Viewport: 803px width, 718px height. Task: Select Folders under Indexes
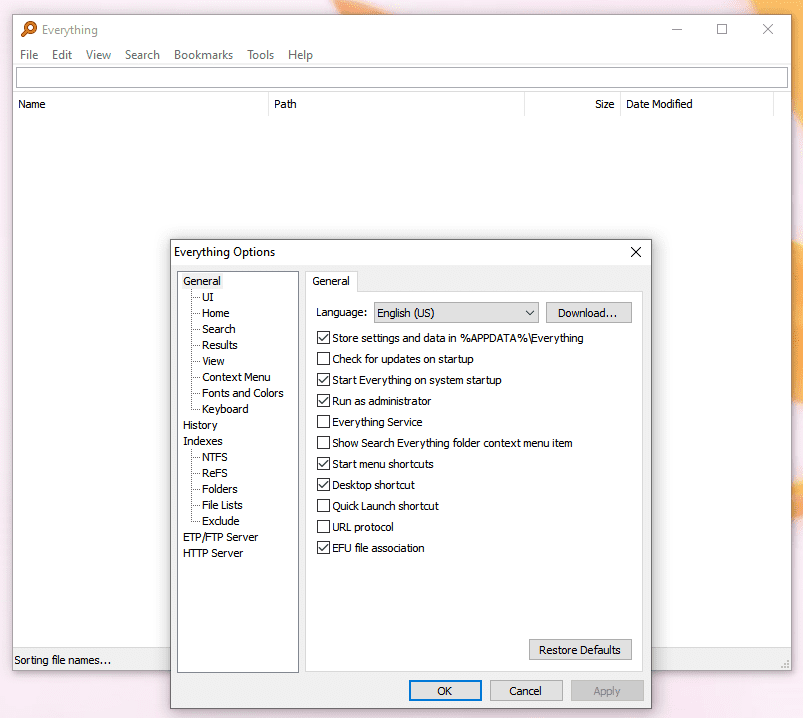[x=220, y=489]
